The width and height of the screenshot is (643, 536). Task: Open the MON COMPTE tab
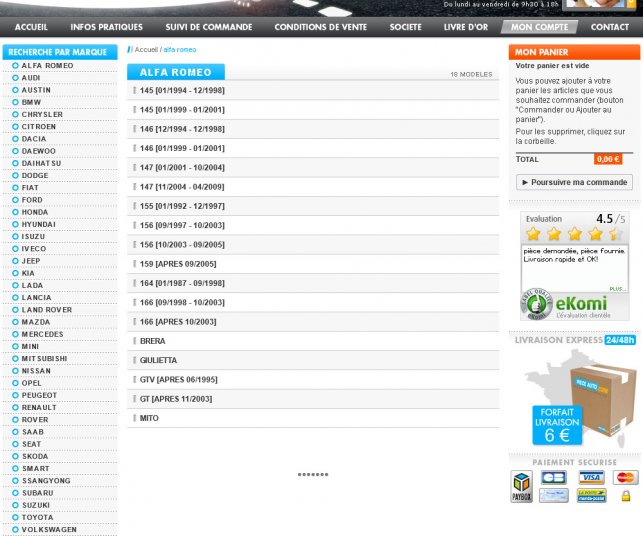point(539,27)
